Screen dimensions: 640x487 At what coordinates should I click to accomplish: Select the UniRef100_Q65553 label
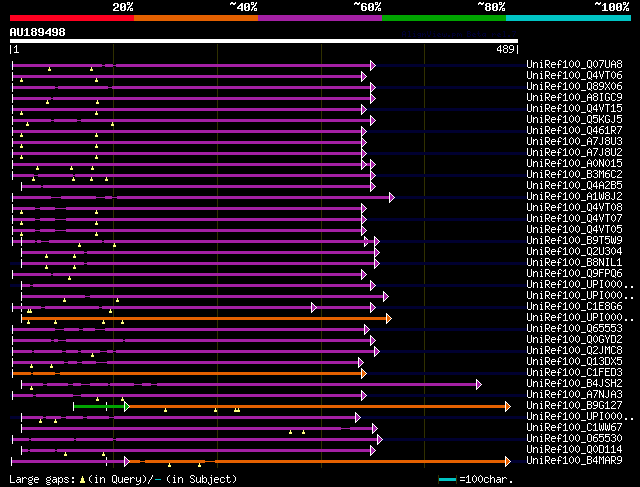point(574,329)
